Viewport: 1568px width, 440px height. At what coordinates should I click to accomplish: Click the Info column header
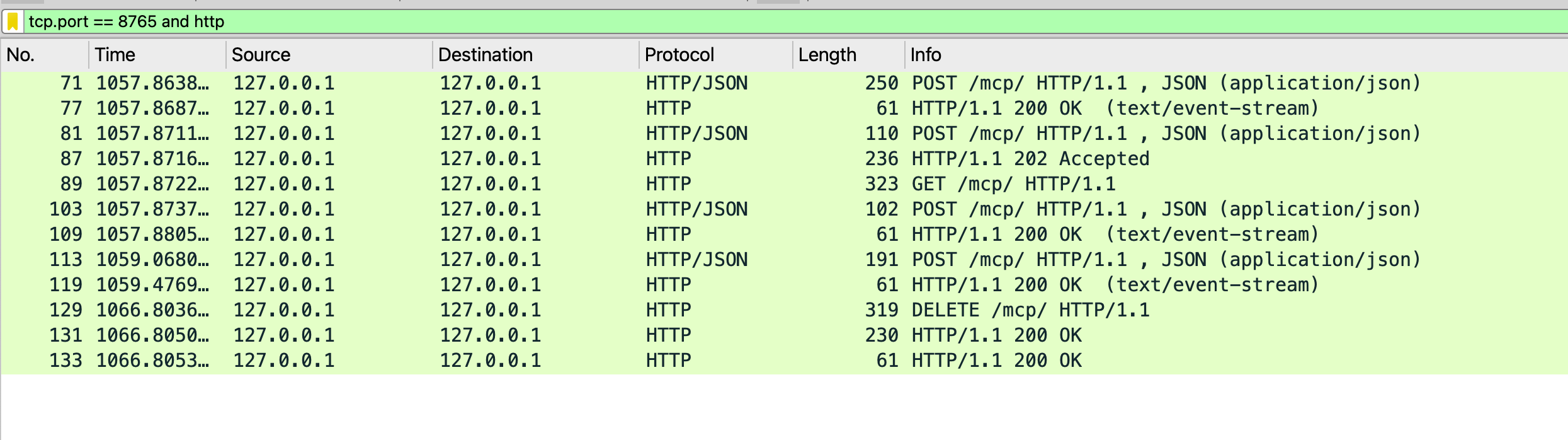pos(1236,55)
